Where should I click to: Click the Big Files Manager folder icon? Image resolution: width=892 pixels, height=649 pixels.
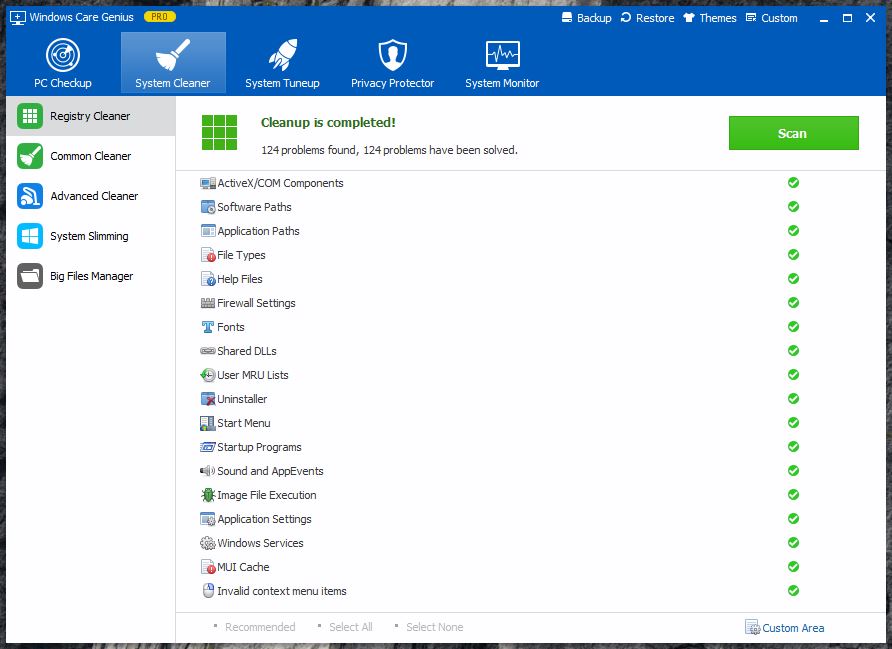tap(30, 276)
